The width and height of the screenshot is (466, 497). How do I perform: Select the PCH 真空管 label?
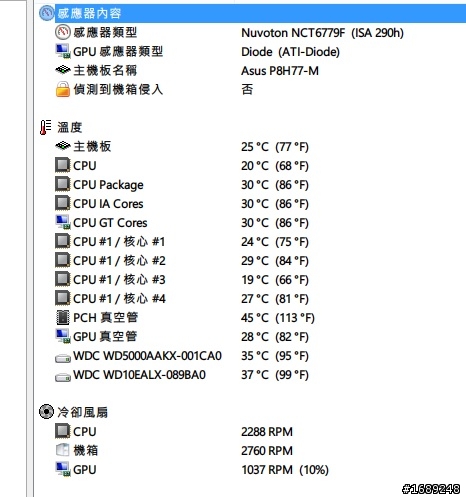(x=105, y=318)
